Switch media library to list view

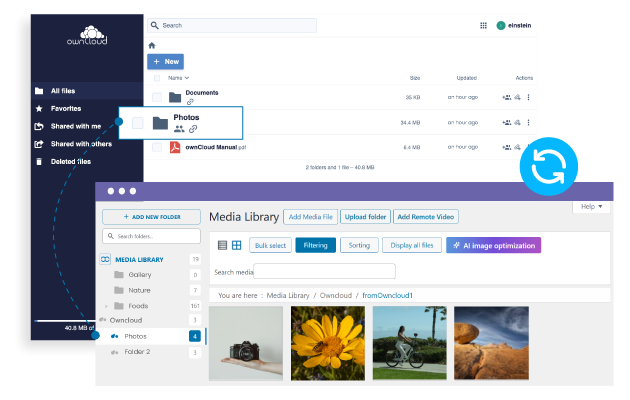point(222,245)
